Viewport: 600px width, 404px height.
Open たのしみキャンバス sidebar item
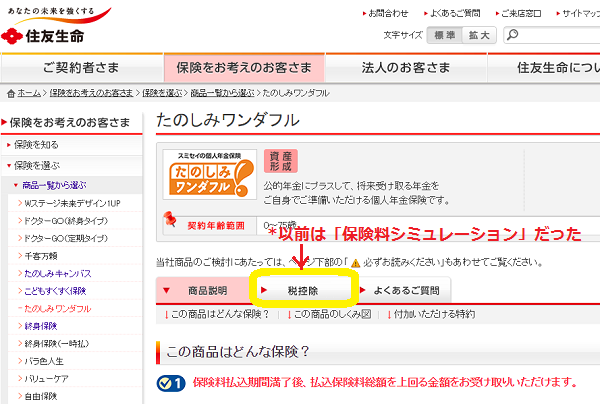(58, 274)
